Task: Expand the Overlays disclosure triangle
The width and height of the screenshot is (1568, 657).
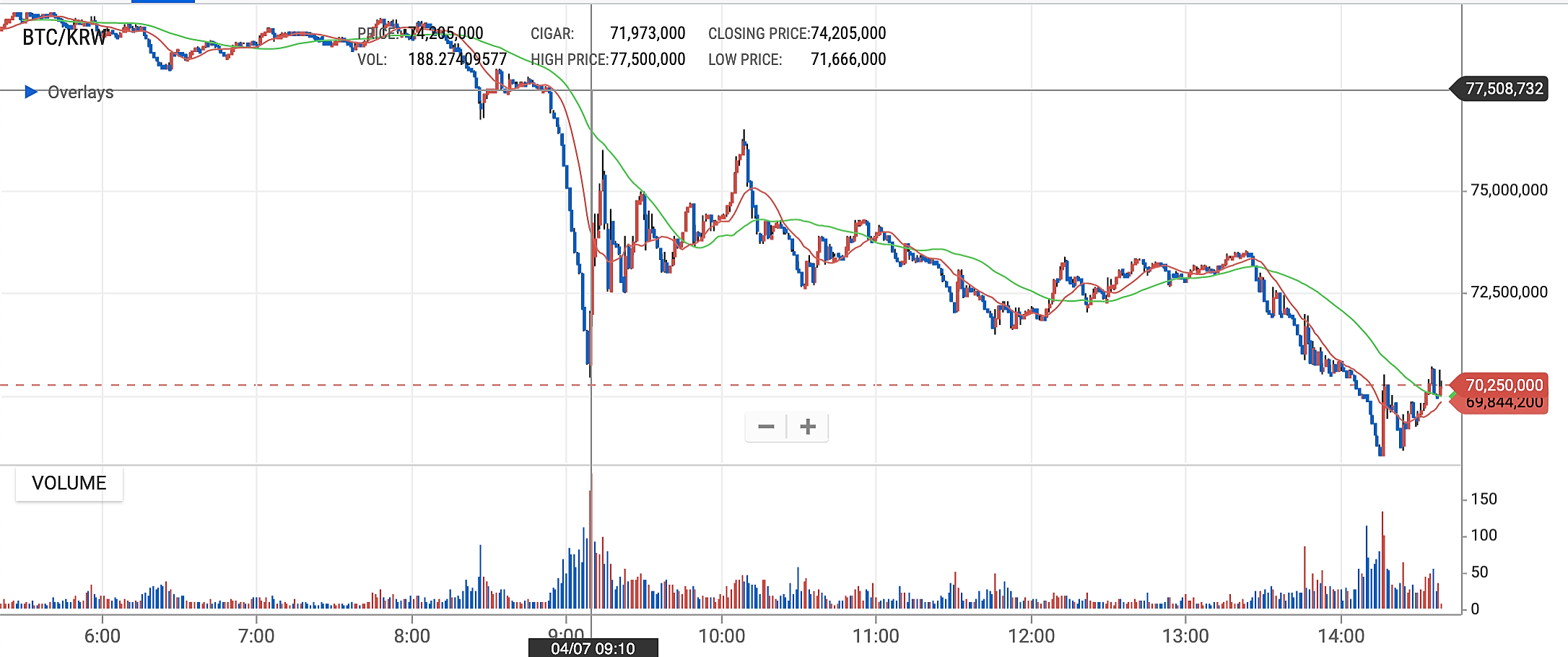Action: click(x=31, y=92)
